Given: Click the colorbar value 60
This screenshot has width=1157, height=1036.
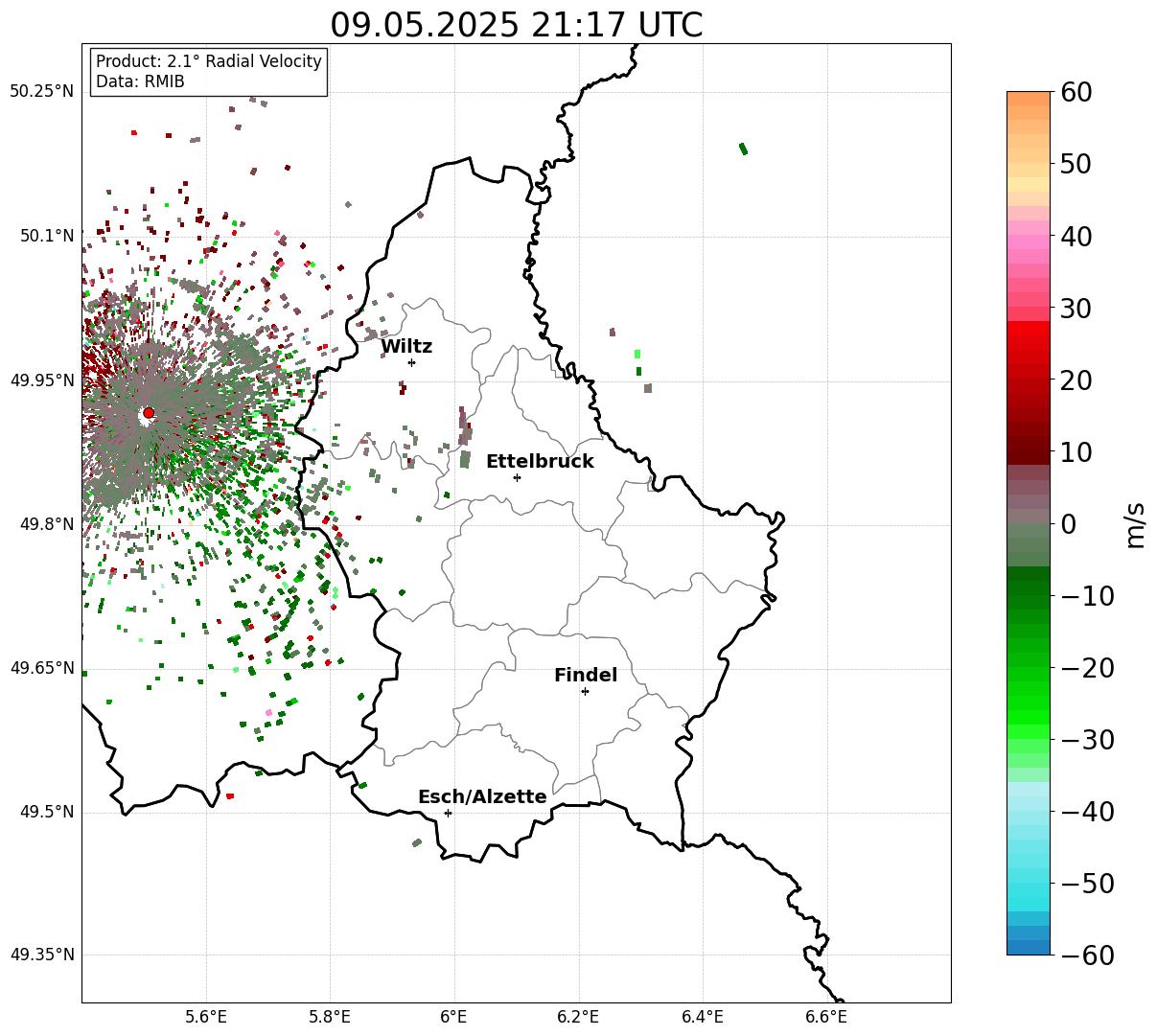Looking at the screenshot, I should (1076, 92).
